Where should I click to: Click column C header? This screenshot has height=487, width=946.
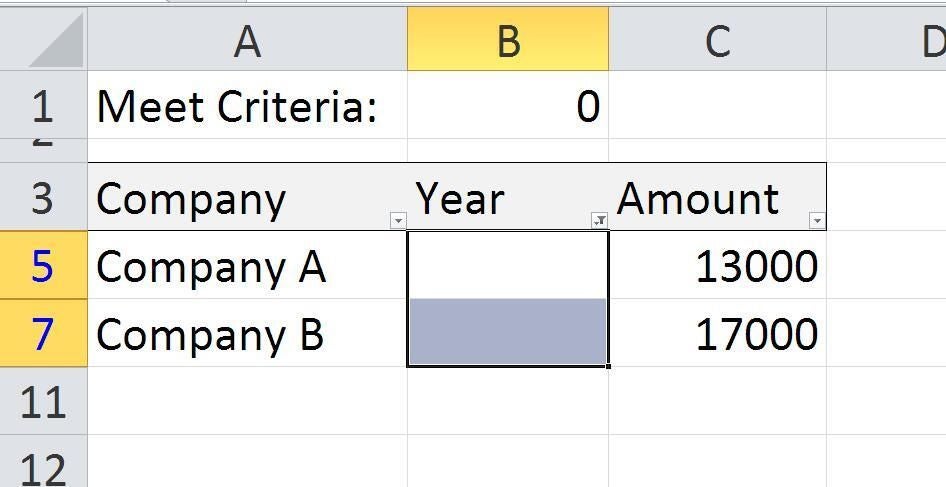(717, 40)
